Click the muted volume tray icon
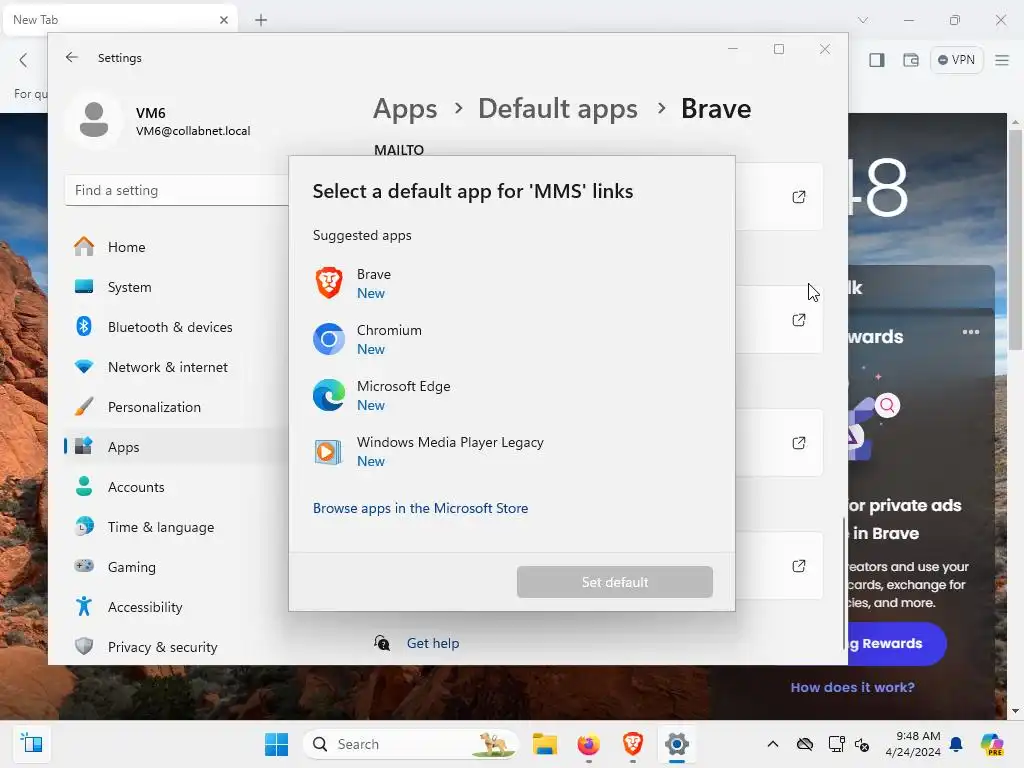 point(863,744)
